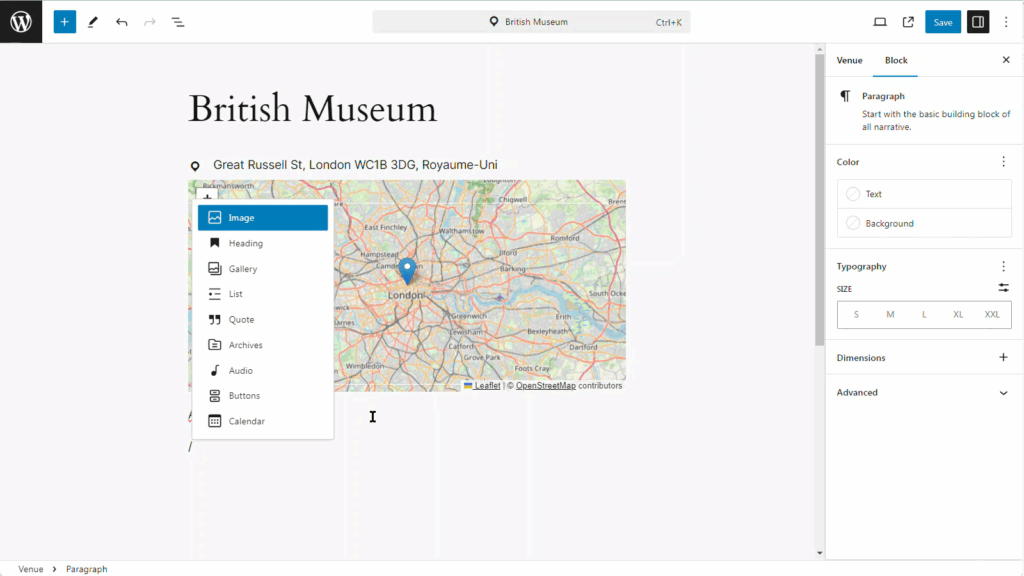Switch to the Venue tab
This screenshot has height=576, width=1024.
pos(849,60)
